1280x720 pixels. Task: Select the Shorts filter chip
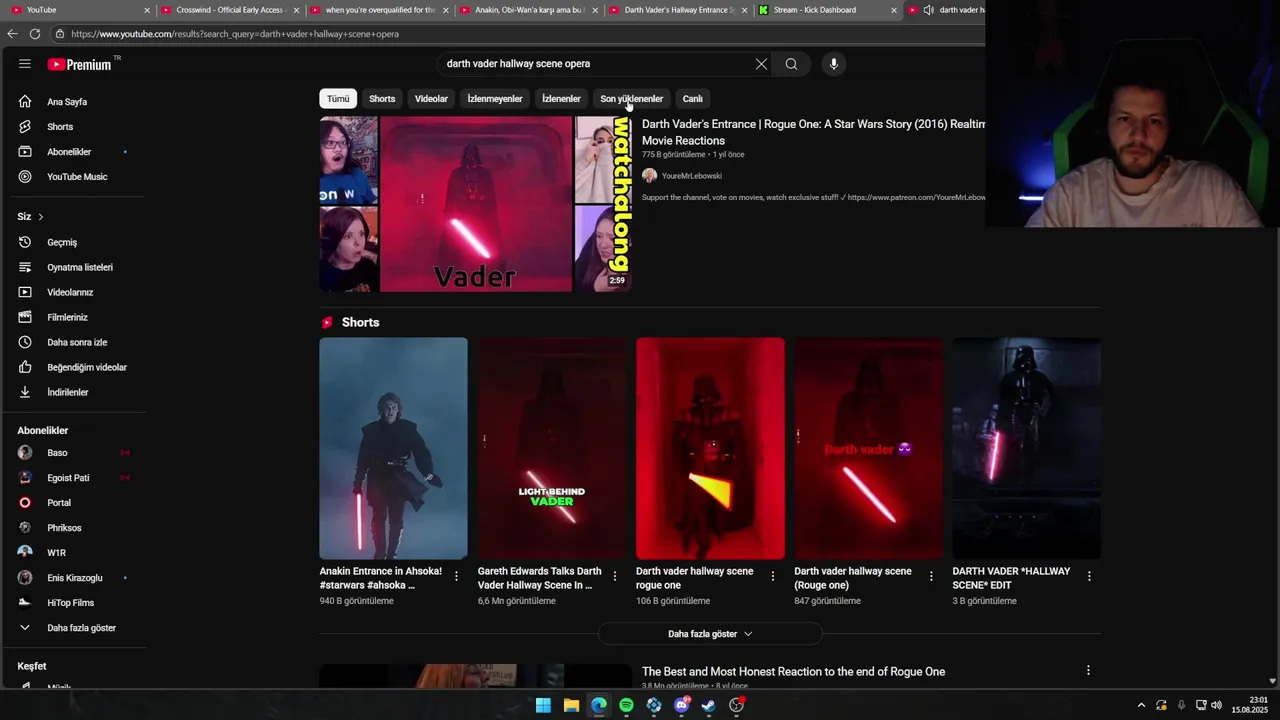click(382, 99)
